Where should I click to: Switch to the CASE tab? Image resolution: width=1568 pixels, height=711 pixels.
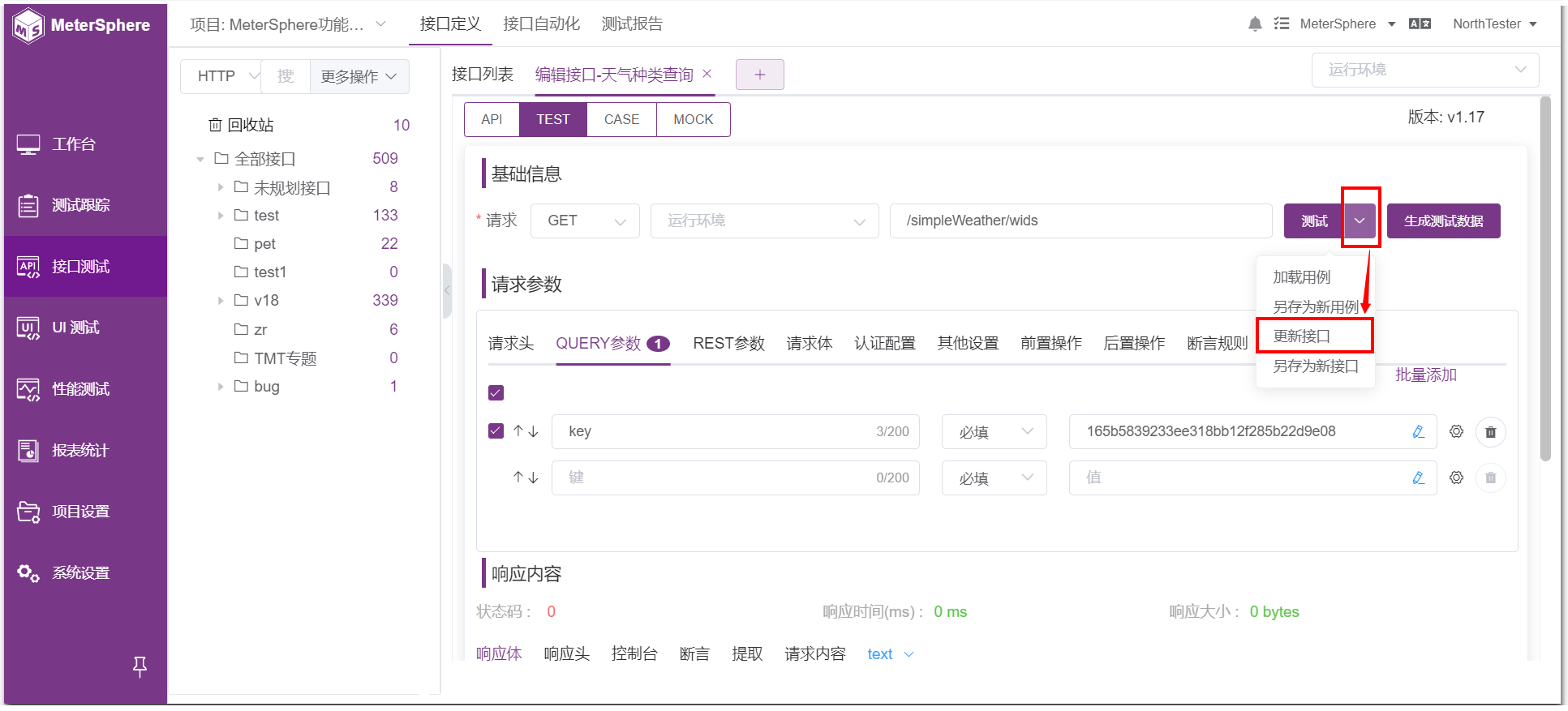coord(621,119)
